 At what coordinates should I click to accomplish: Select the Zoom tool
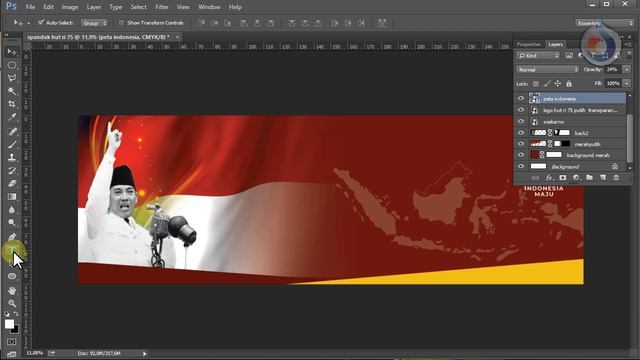[12, 304]
